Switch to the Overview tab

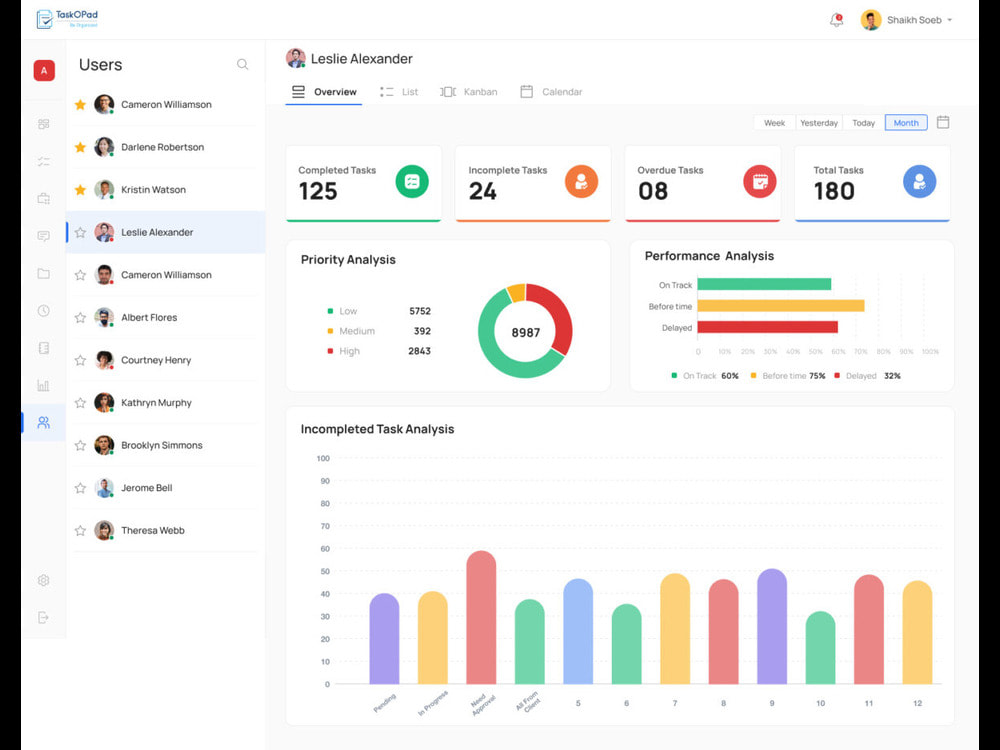pos(324,92)
